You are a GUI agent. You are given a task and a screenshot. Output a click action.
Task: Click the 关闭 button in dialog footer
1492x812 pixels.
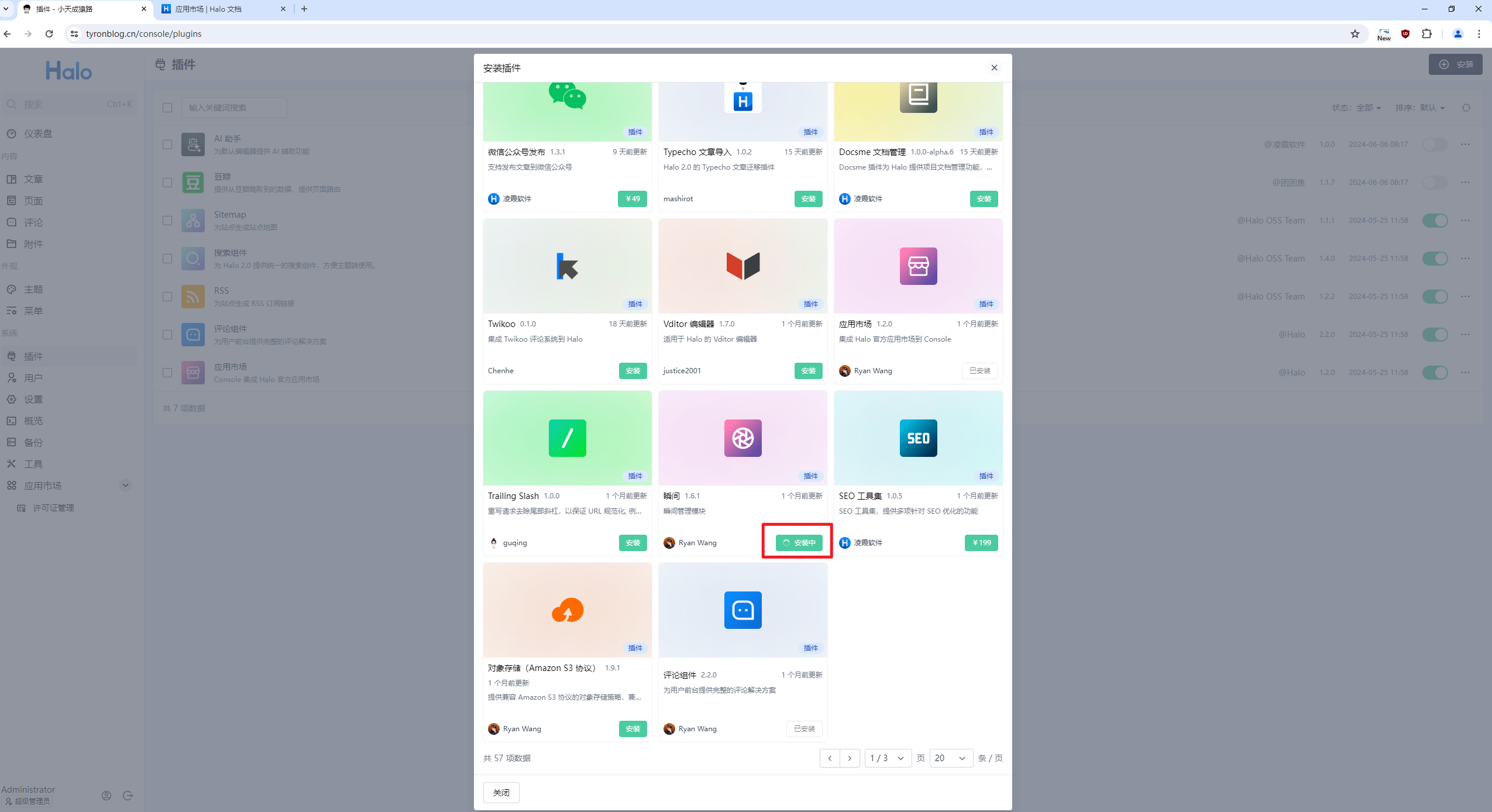coord(501,793)
